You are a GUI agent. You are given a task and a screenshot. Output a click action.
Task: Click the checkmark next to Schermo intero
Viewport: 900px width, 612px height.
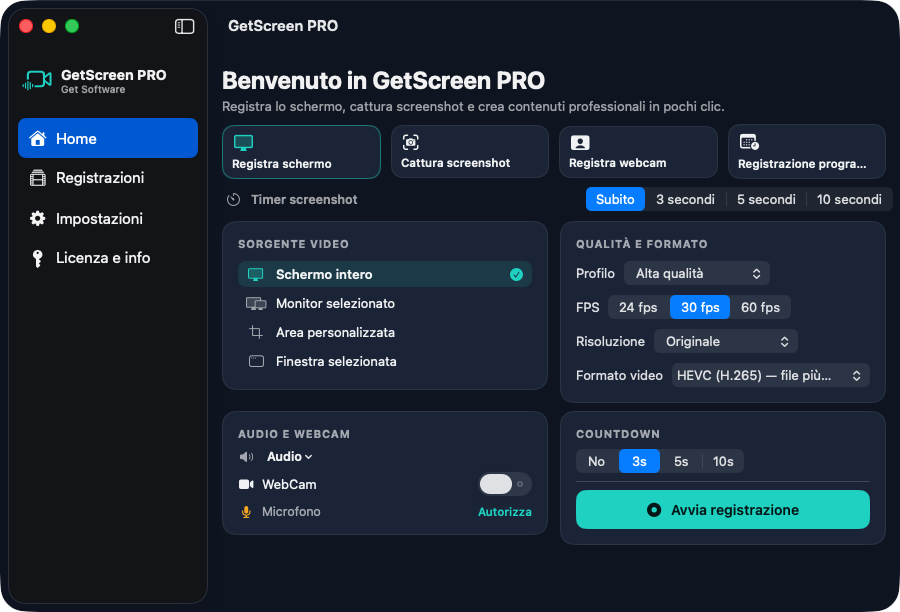[516, 274]
